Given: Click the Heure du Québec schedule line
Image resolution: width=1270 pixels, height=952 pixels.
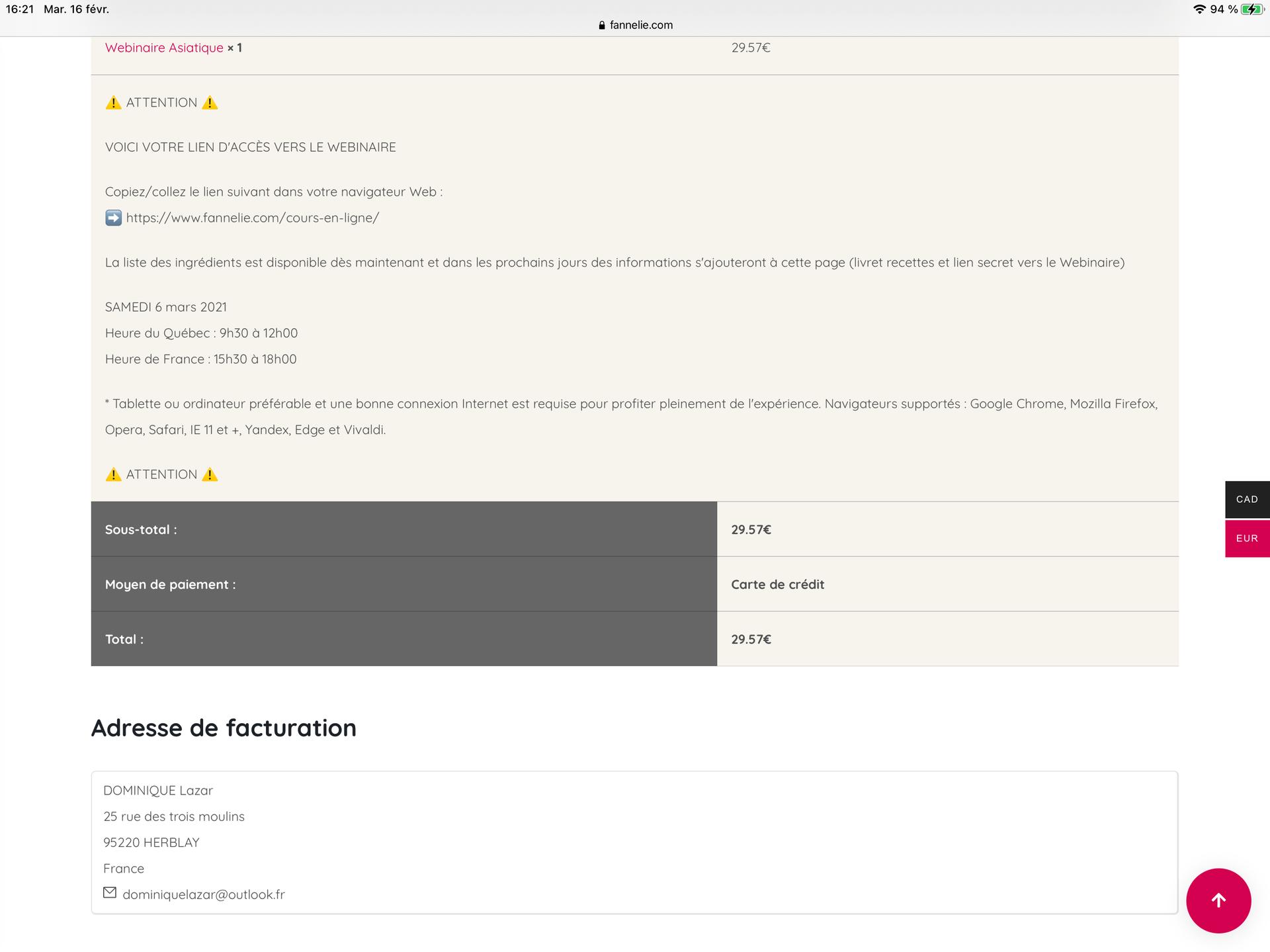Looking at the screenshot, I should click(202, 333).
